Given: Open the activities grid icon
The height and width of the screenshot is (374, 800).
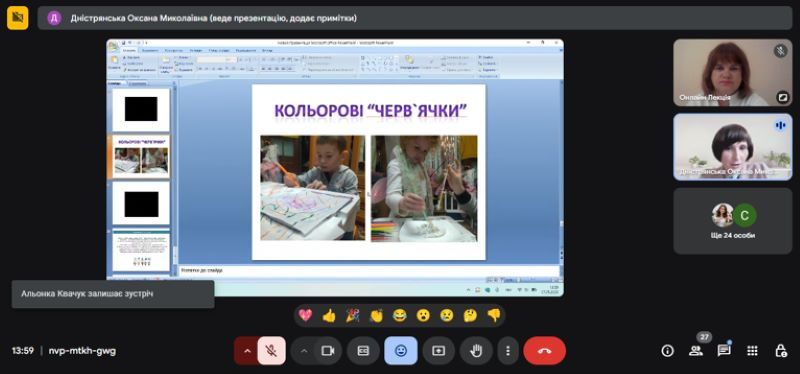Looking at the screenshot, I should (x=752, y=351).
